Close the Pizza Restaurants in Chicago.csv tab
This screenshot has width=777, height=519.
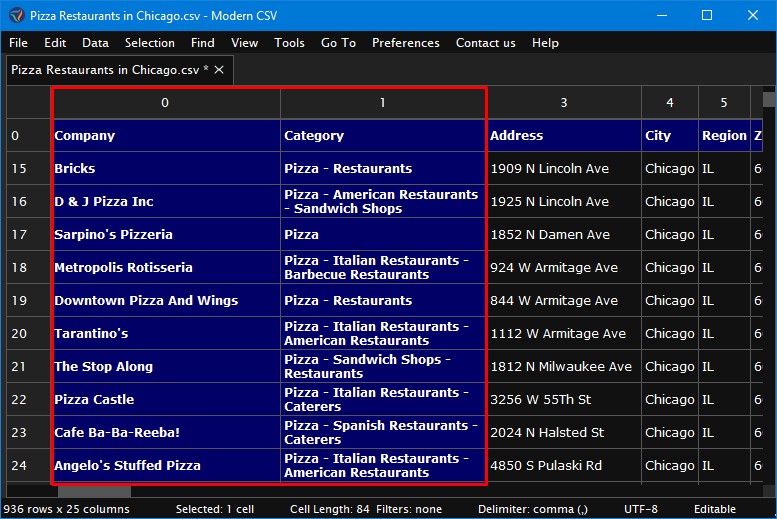(219, 70)
